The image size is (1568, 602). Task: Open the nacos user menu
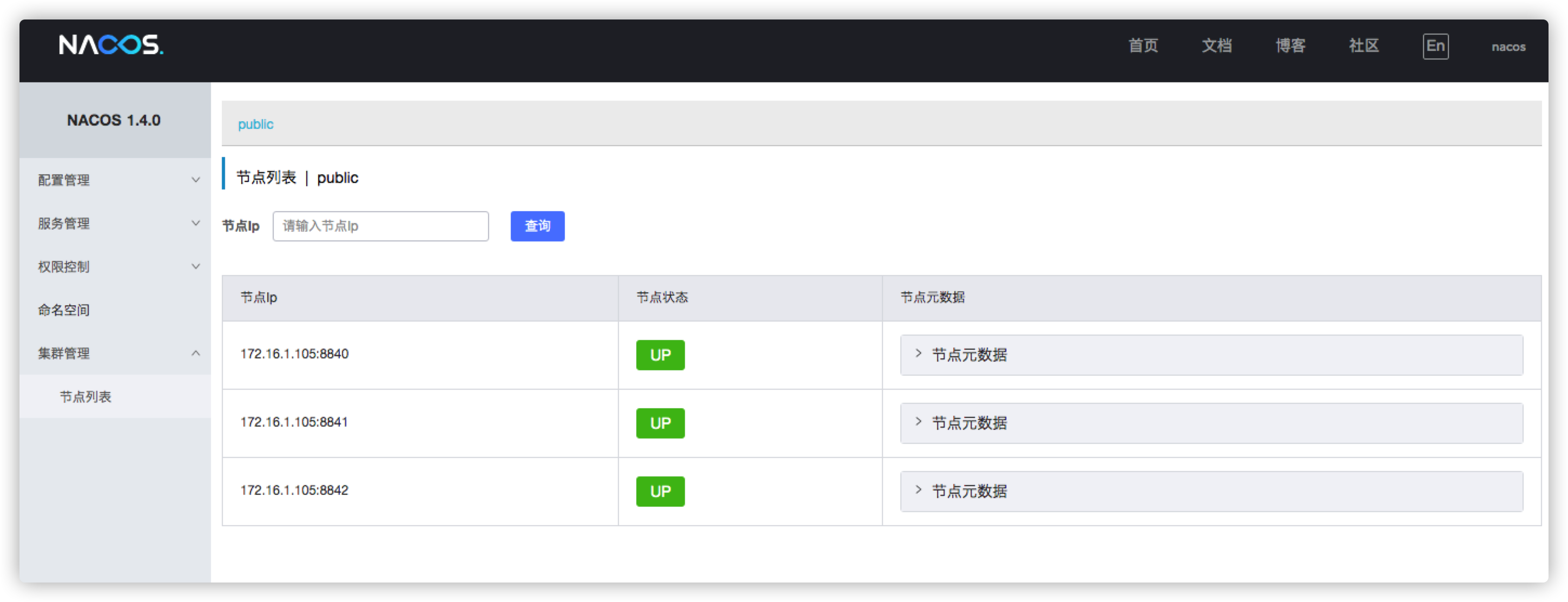point(1508,47)
